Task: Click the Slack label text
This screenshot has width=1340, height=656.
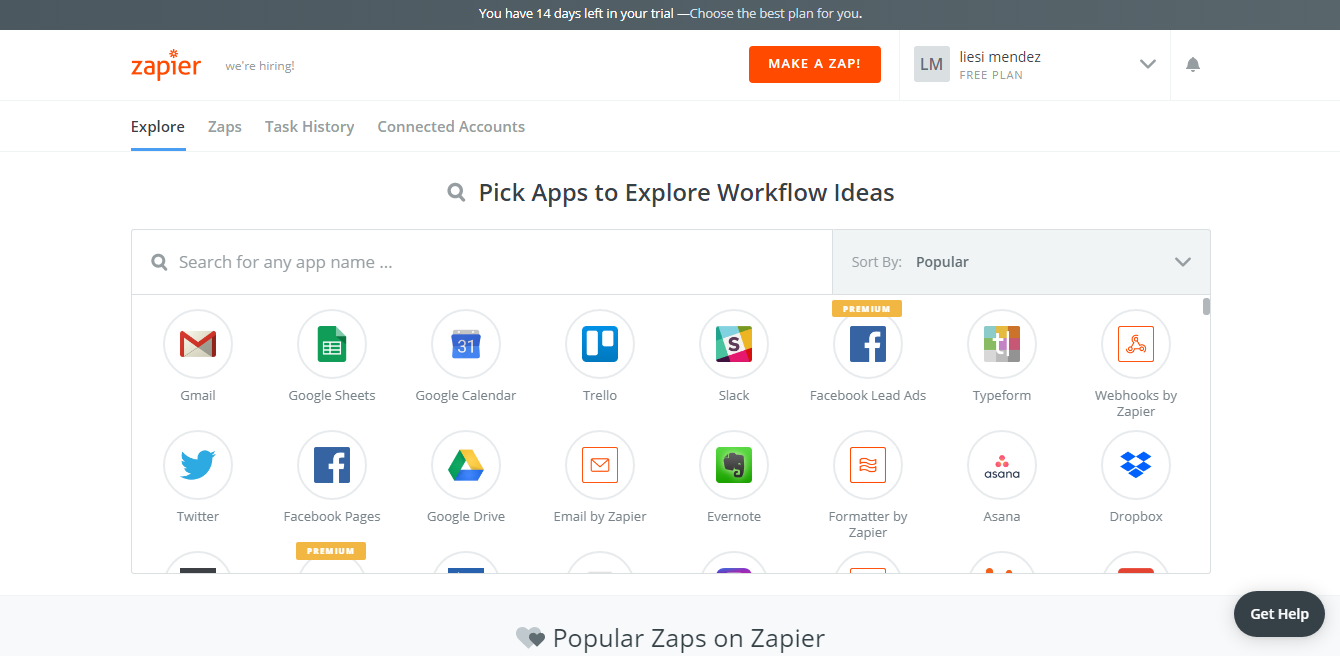Action: tap(734, 396)
